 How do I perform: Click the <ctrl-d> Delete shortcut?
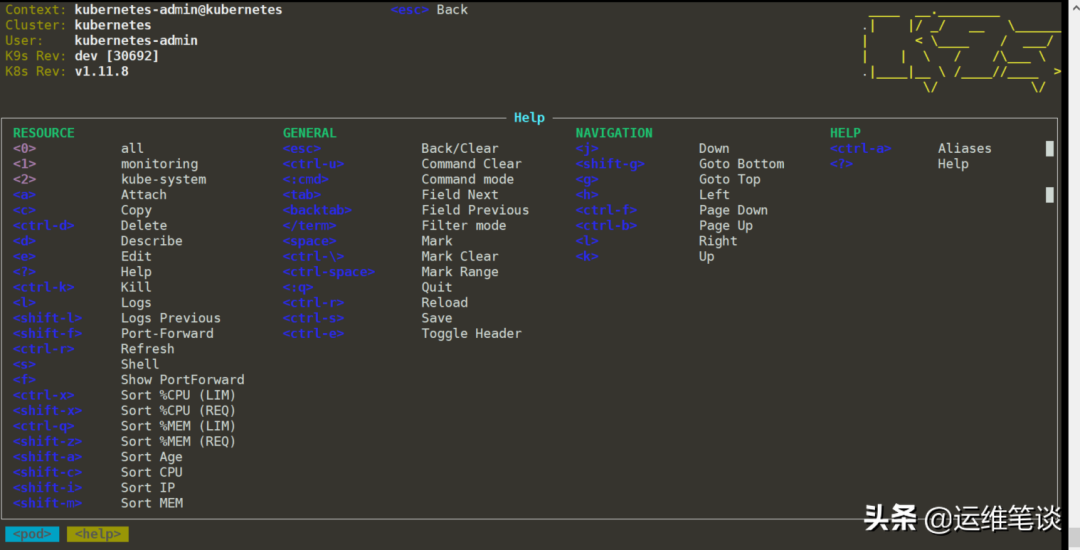(x=43, y=226)
